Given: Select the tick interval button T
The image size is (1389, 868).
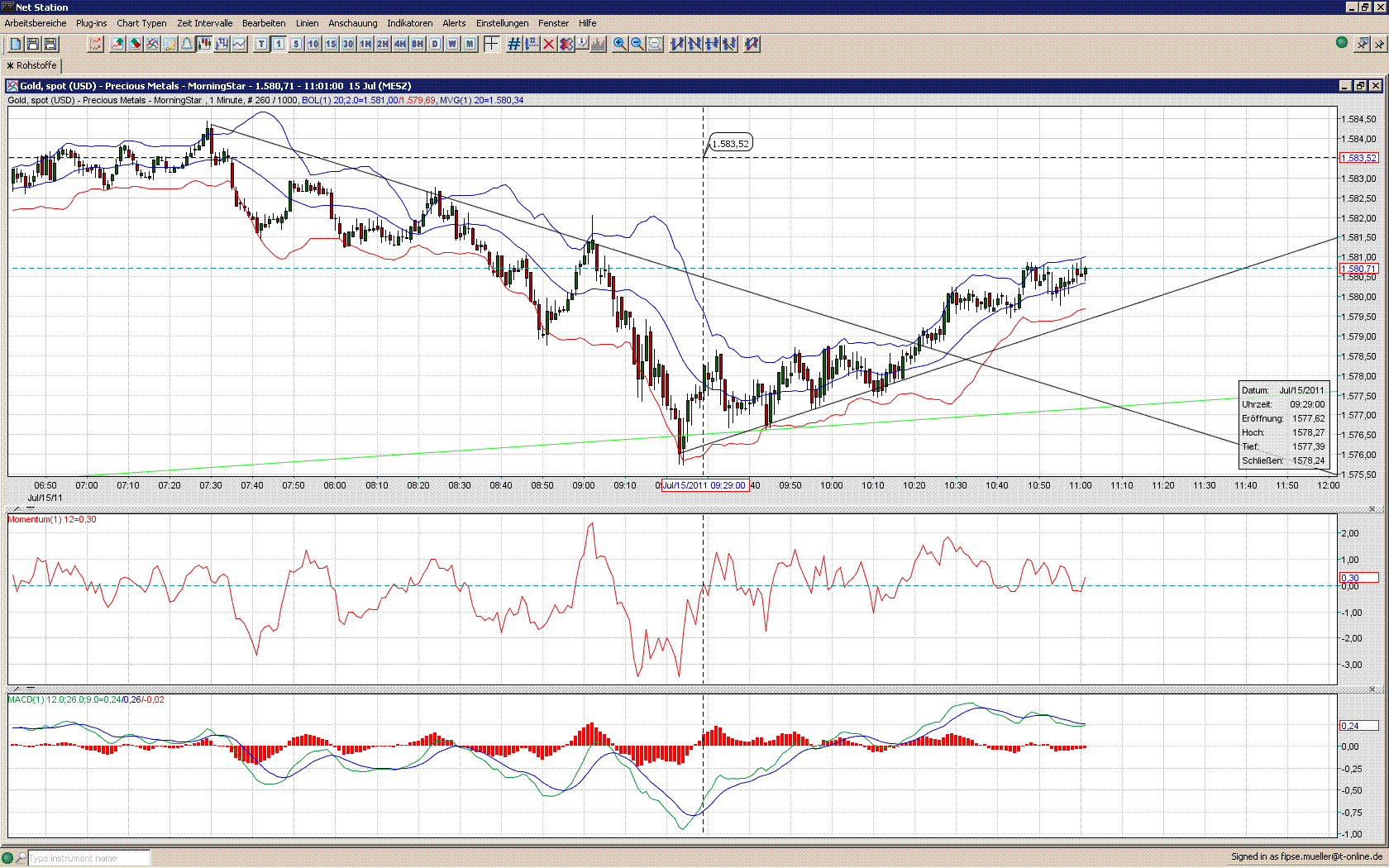Looking at the screenshot, I should tap(261, 44).
